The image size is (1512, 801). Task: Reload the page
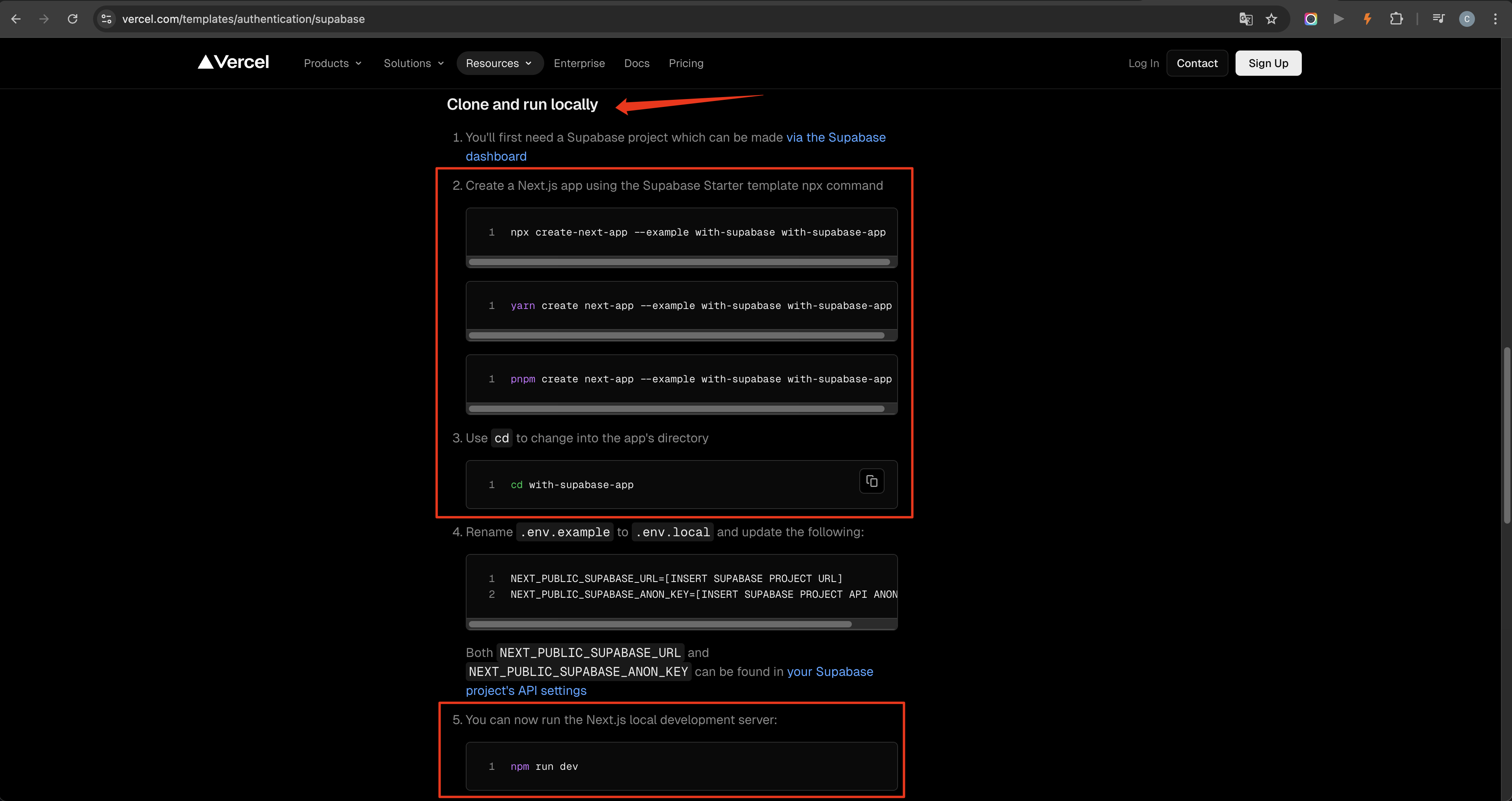click(73, 19)
